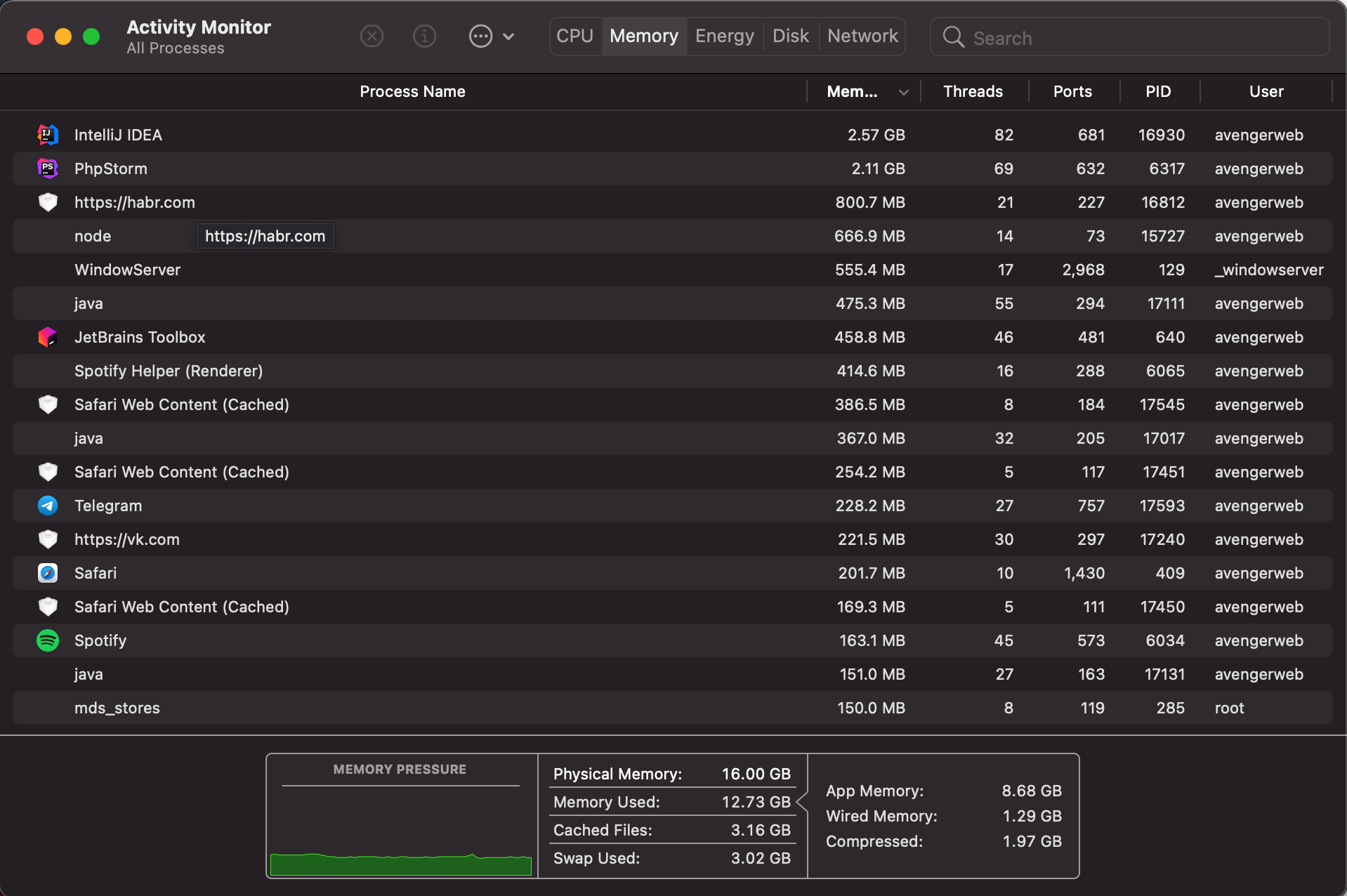Select the IntelliJ IDEA process row
The height and width of the screenshot is (896, 1347).
click(673, 135)
